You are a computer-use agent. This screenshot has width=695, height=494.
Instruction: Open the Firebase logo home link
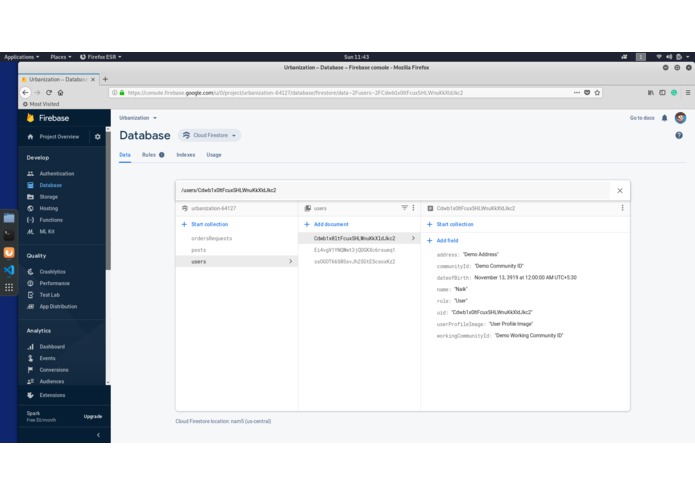(48, 118)
